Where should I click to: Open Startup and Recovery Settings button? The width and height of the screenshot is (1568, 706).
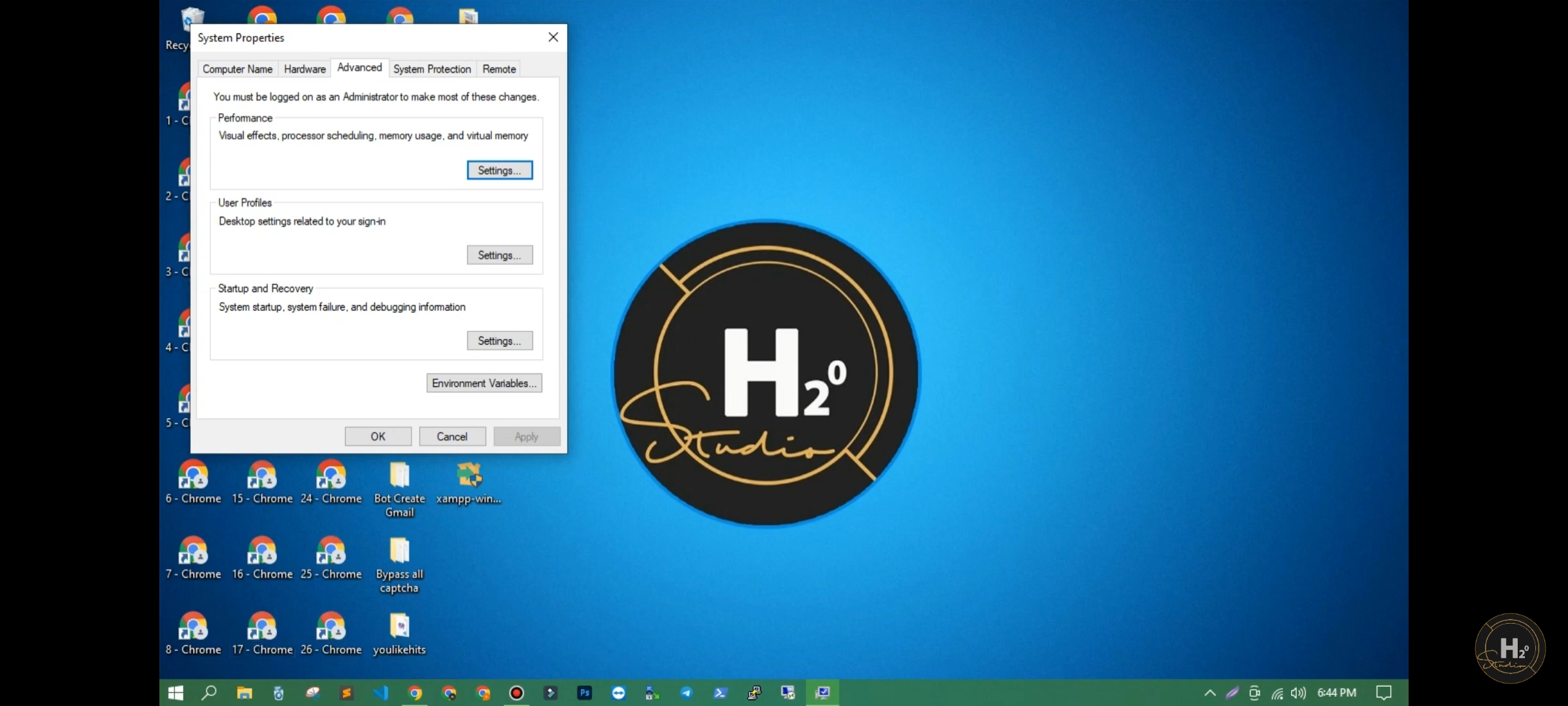[499, 341]
